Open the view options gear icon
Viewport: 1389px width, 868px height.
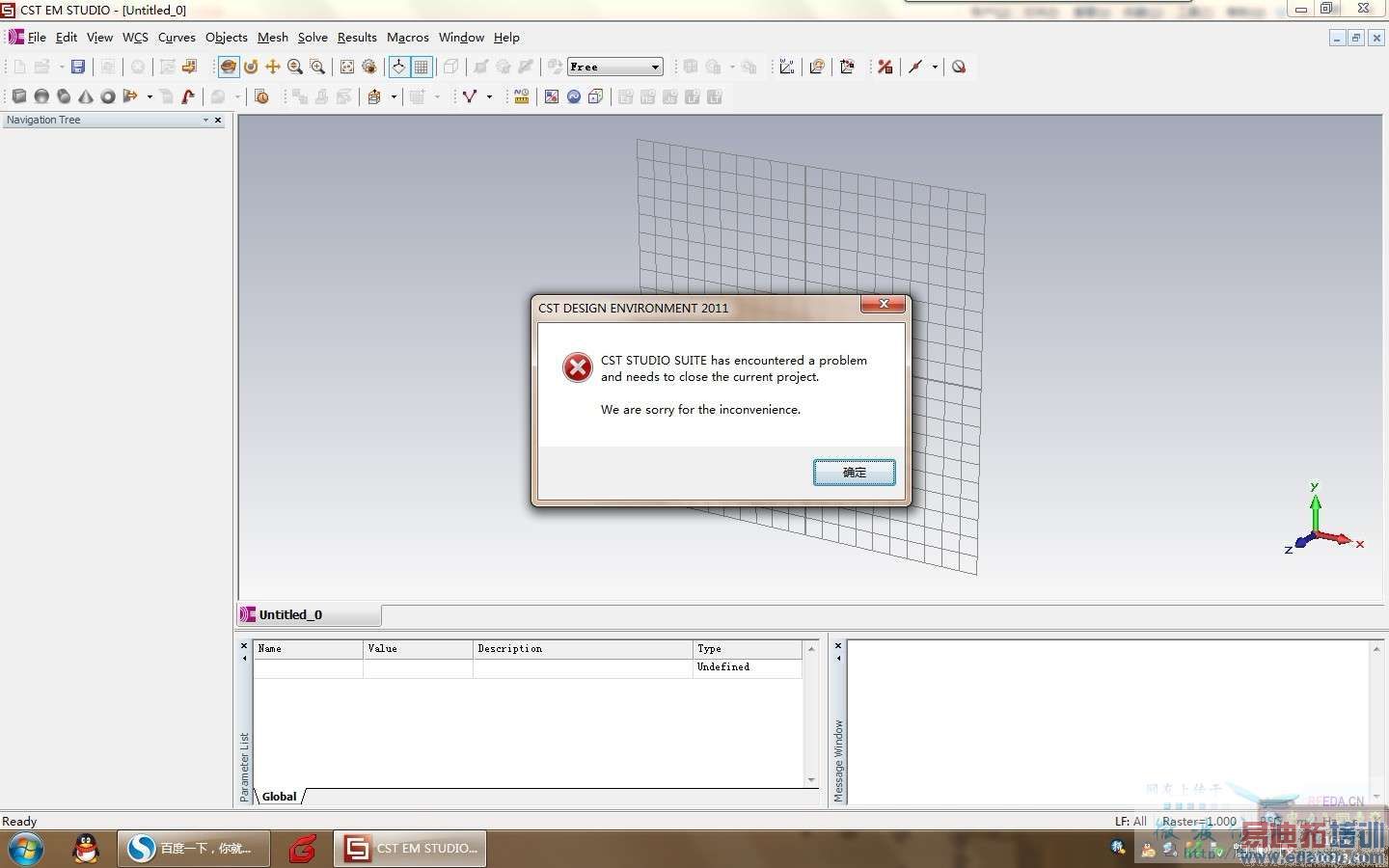pyautogui.click(x=369, y=67)
